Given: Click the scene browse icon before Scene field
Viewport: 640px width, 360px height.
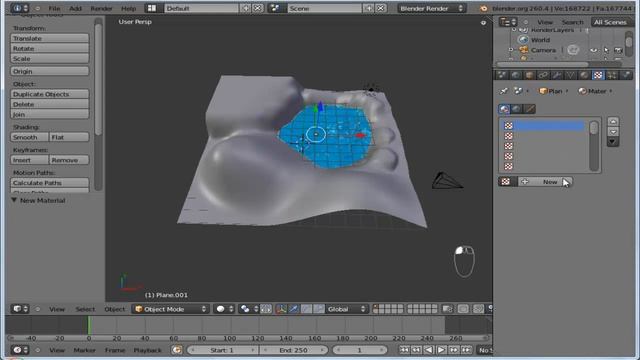Looking at the screenshot, I should 276,8.
